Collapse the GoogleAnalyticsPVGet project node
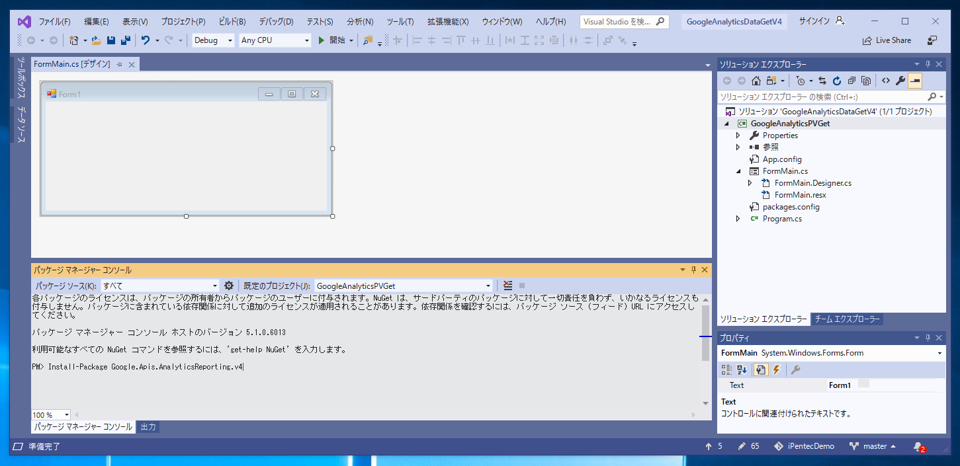 tap(727, 123)
